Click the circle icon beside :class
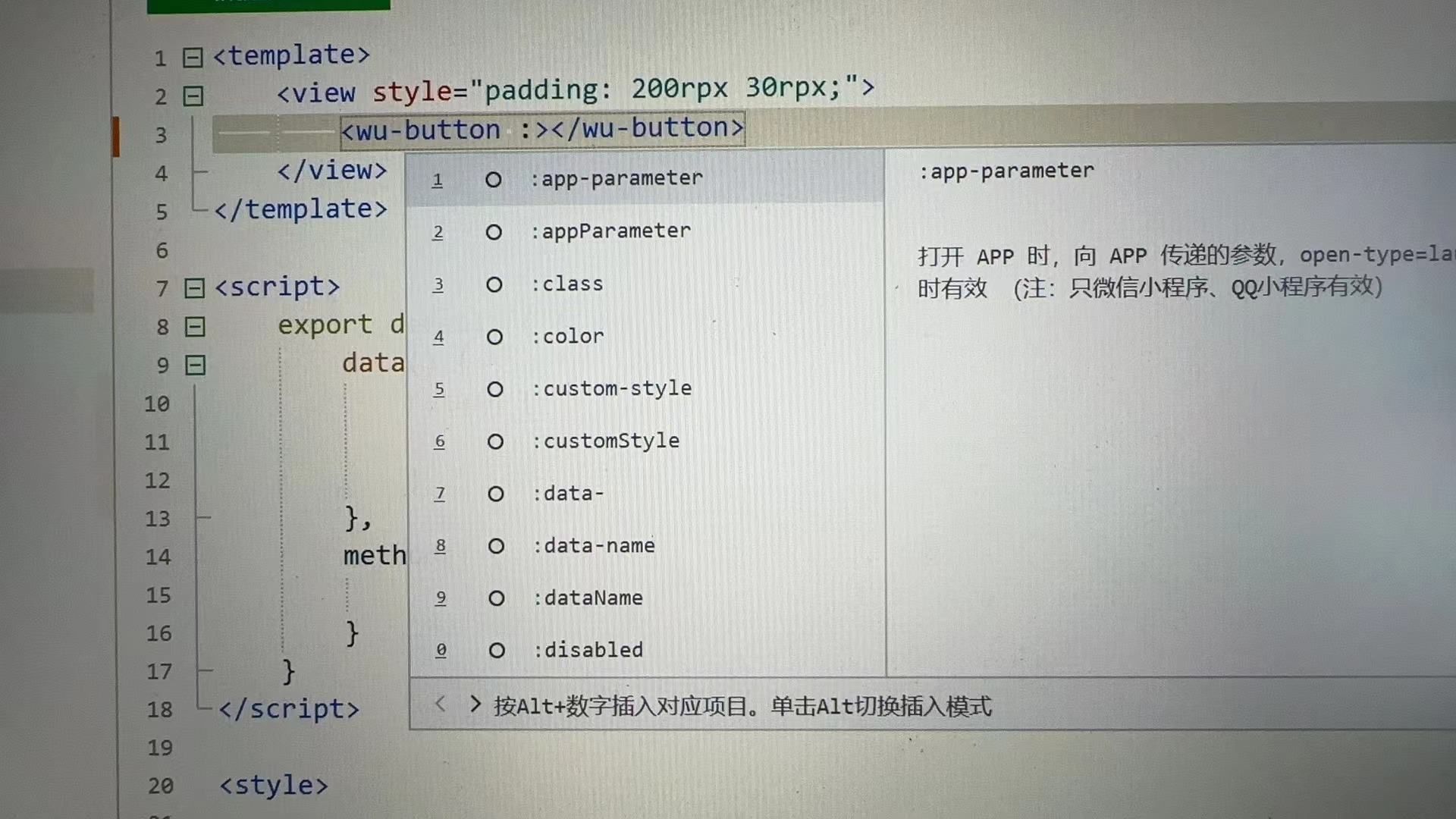 point(494,284)
